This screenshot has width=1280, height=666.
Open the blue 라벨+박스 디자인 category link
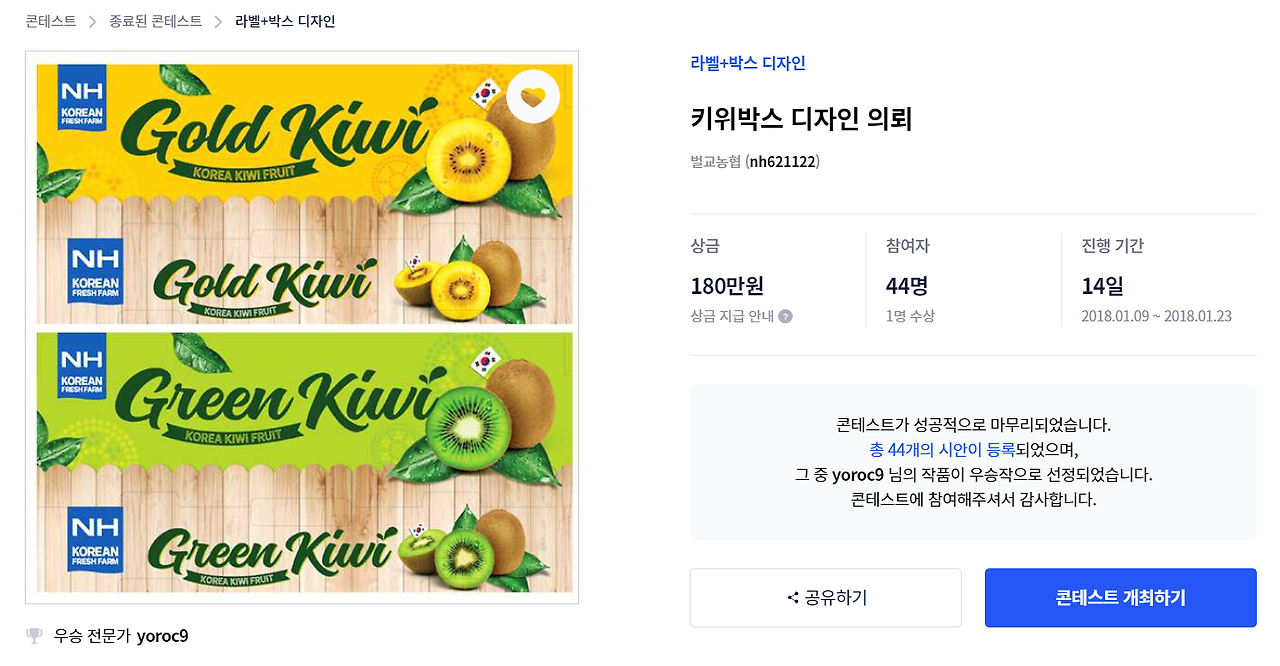748,64
